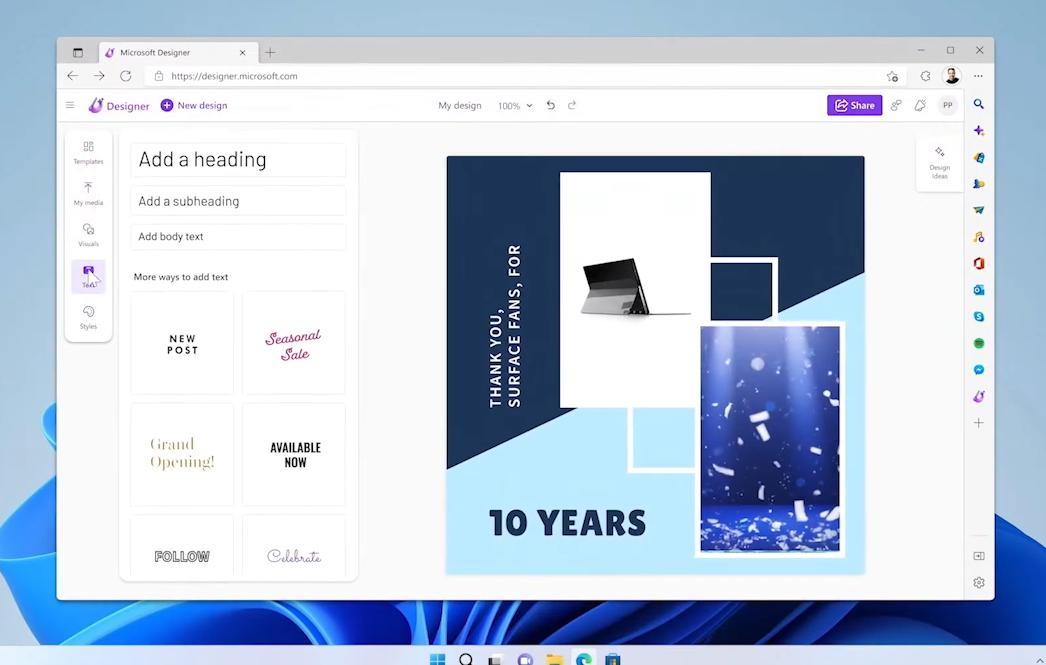Image resolution: width=1046 pixels, height=665 pixels.
Task: Select the 10 YEARS text on canvas
Action: 567,522
